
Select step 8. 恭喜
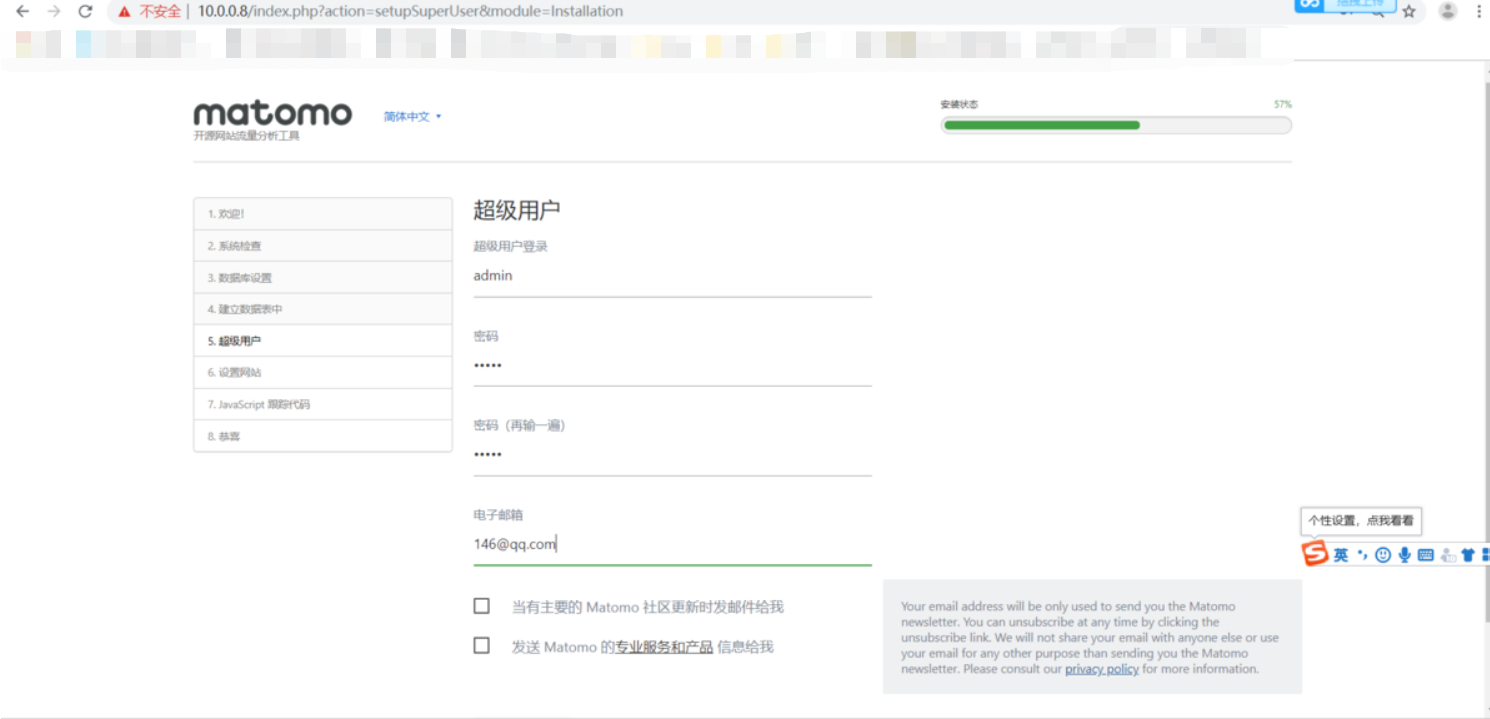click(323, 437)
